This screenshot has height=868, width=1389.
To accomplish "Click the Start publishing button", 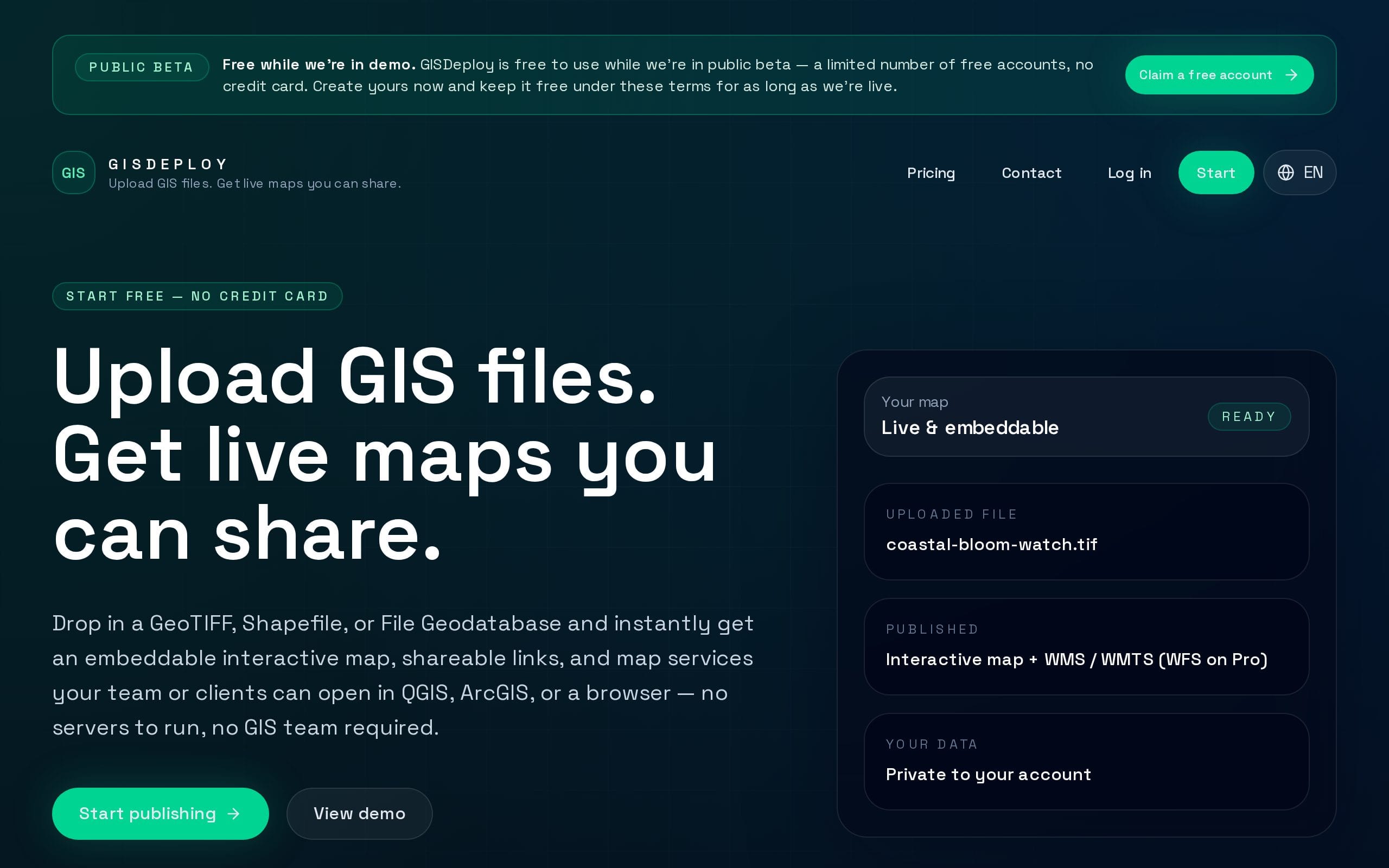I will click(160, 813).
